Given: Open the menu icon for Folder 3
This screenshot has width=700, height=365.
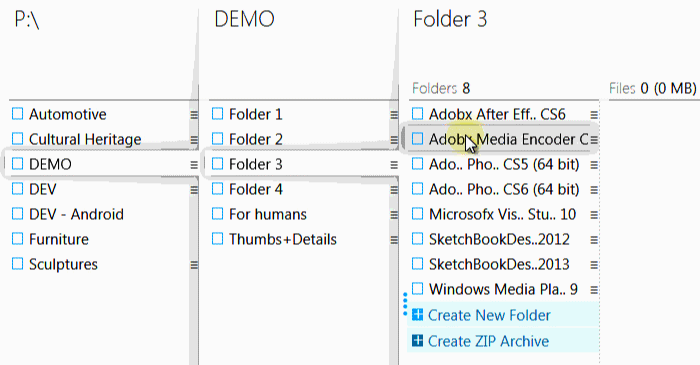Looking at the screenshot, I should click(394, 165).
